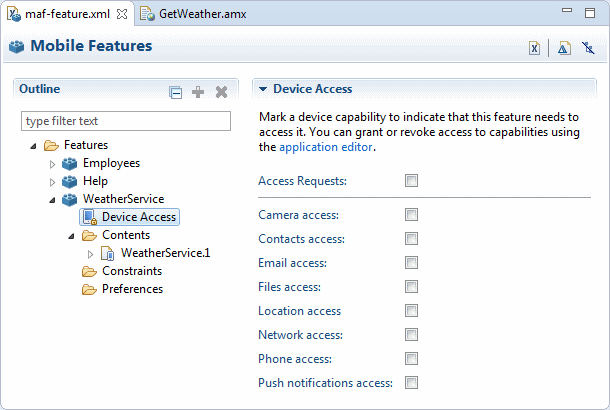The image size is (610, 410).
Task: Click the add (plus) icon in Outline
Action: [198, 92]
